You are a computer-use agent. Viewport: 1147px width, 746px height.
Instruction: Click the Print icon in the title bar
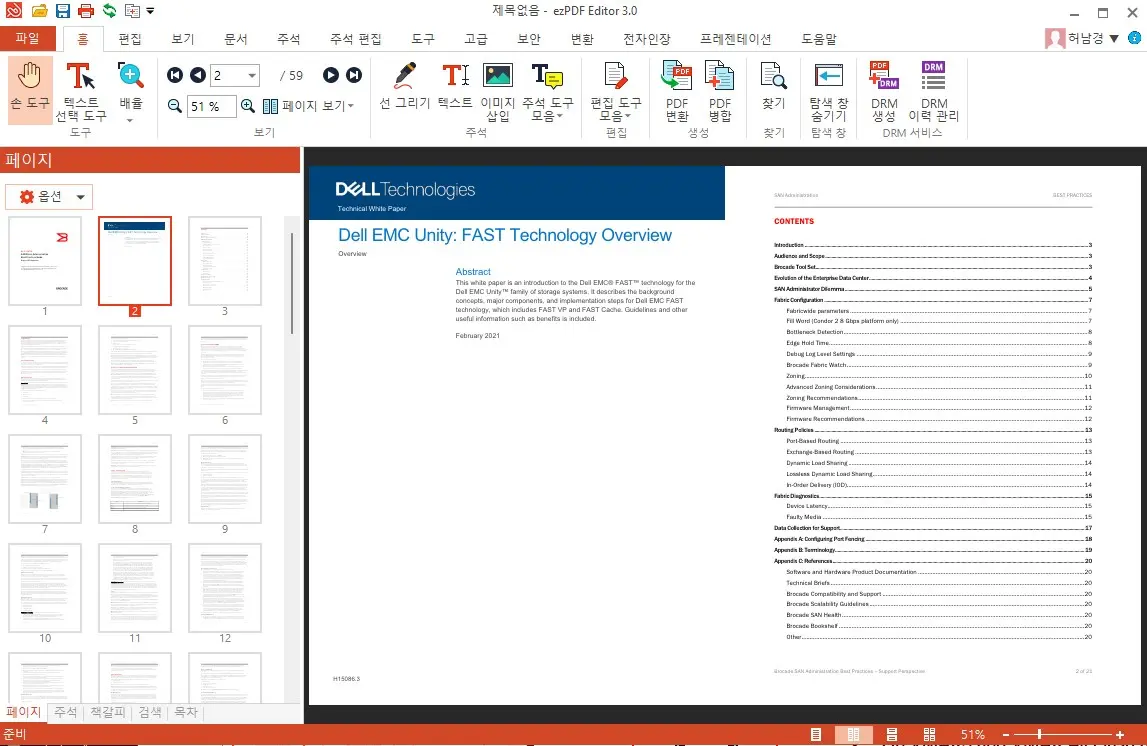[x=86, y=11]
